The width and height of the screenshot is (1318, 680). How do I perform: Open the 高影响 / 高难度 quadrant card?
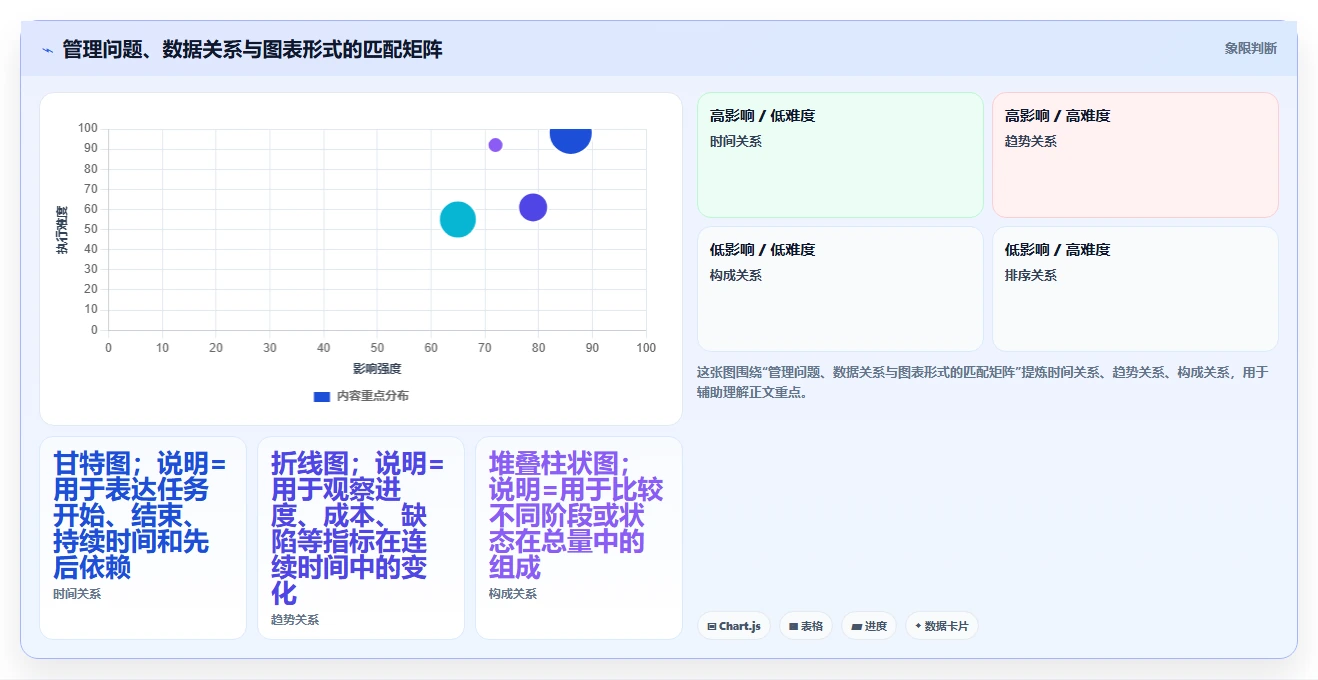1135,155
